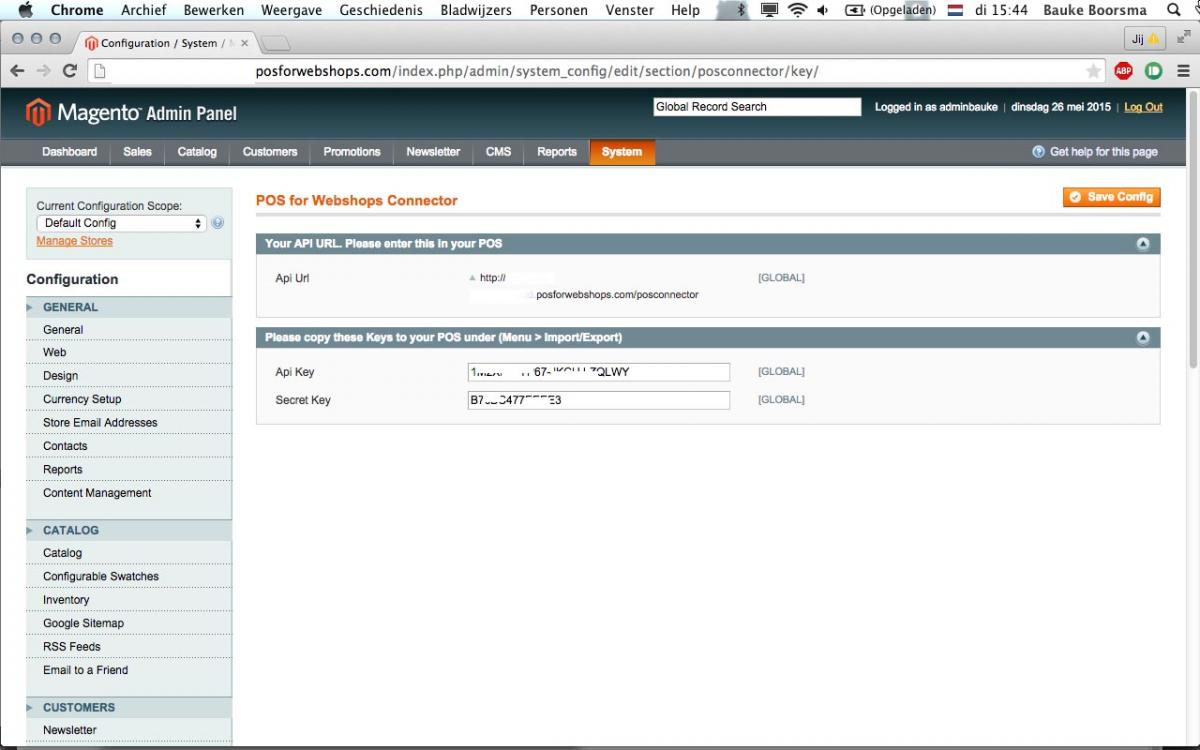
Task: Open the Promotions nav menu
Action: pos(352,152)
